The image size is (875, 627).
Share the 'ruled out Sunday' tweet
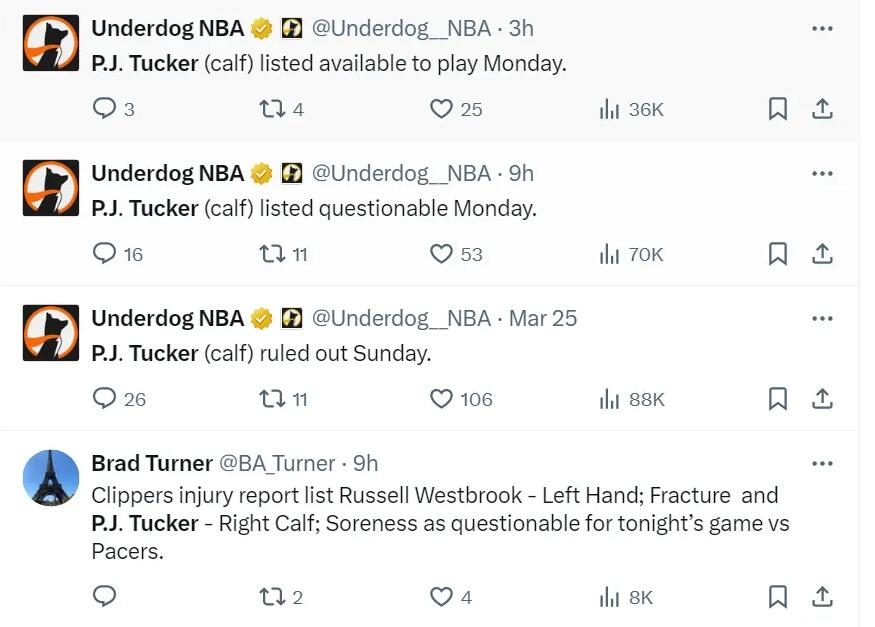coord(822,399)
